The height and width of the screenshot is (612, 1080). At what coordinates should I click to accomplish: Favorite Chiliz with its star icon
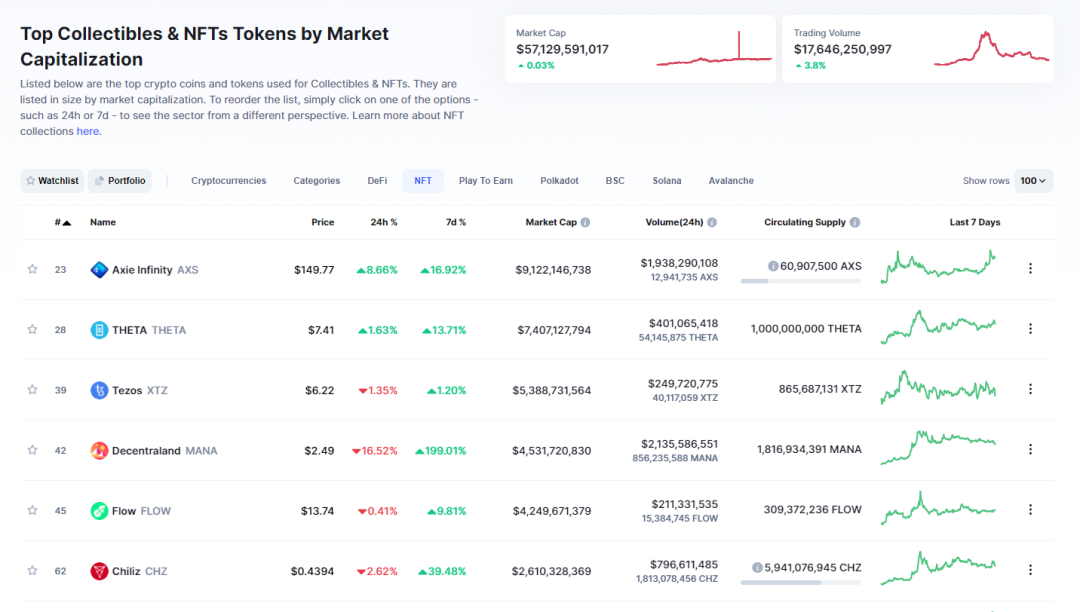click(x=32, y=571)
